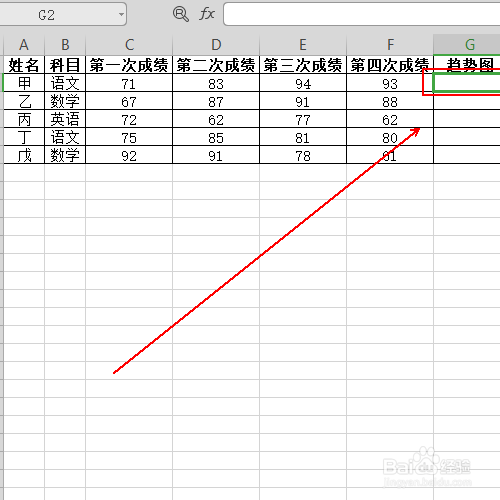The height and width of the screenshot is (500, 500).
Task: Click header cell 姓名
Action: click(x=24, y=65)
